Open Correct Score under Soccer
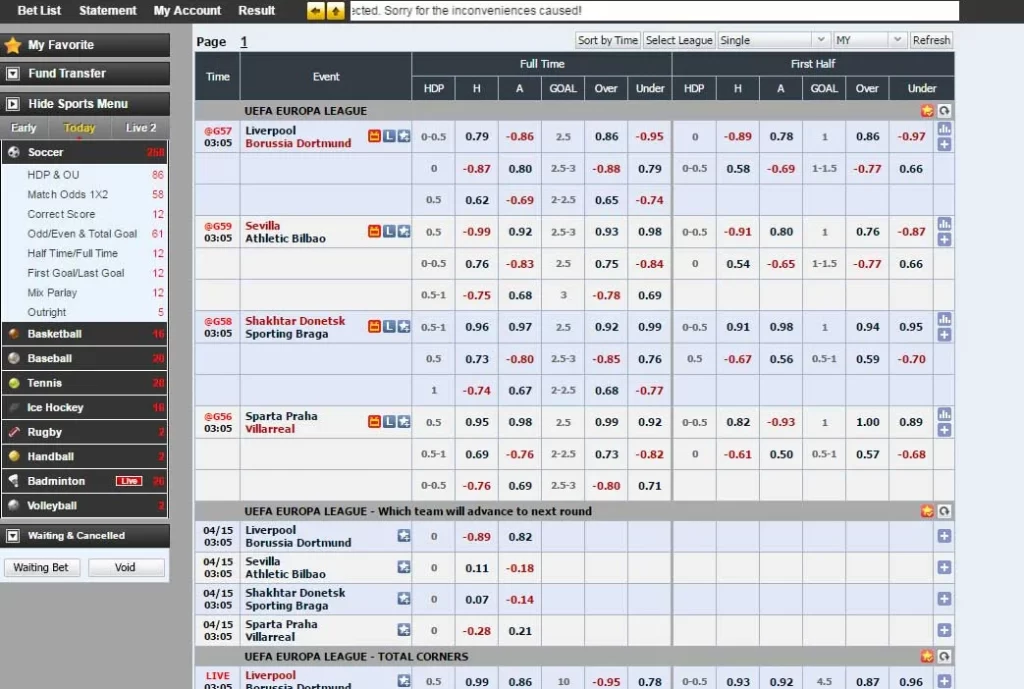The image size is (1024, 689). click(61, 214)
